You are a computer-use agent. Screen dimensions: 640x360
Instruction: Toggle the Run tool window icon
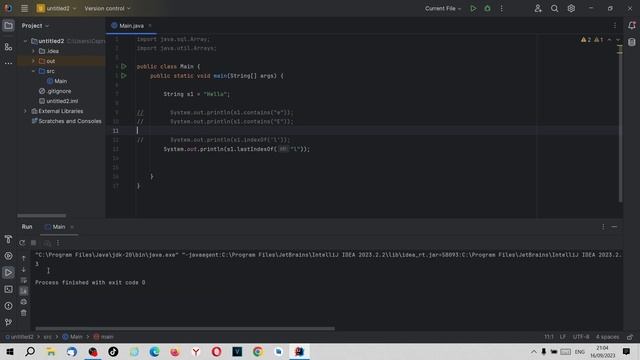tap(8, 272)
